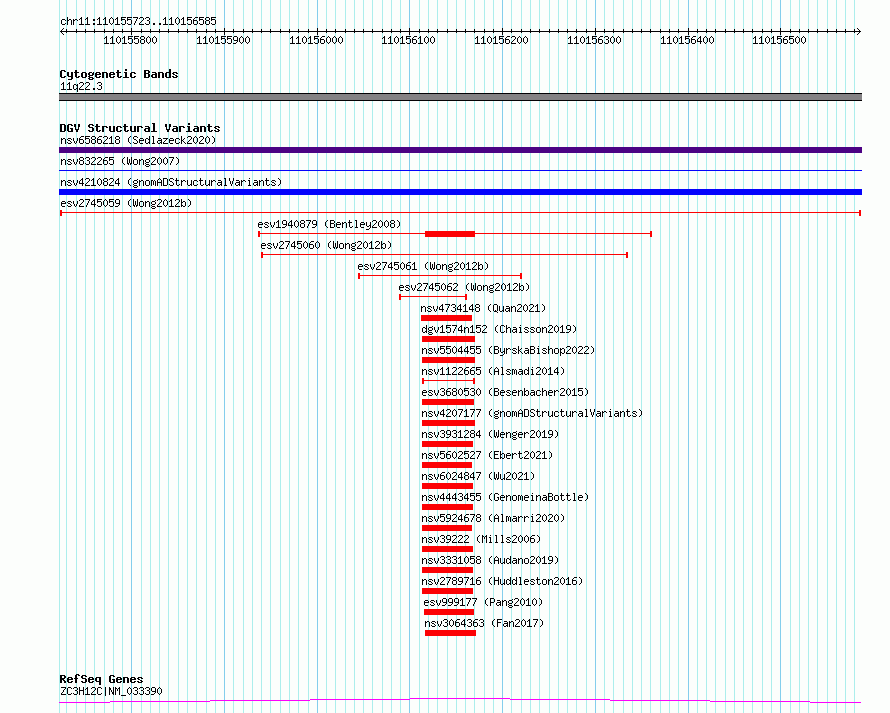Click the nsv6586218 (Sedlazeck2020) variant label
Viewport: 890px width, 713px height.
(x=138, y=140)
